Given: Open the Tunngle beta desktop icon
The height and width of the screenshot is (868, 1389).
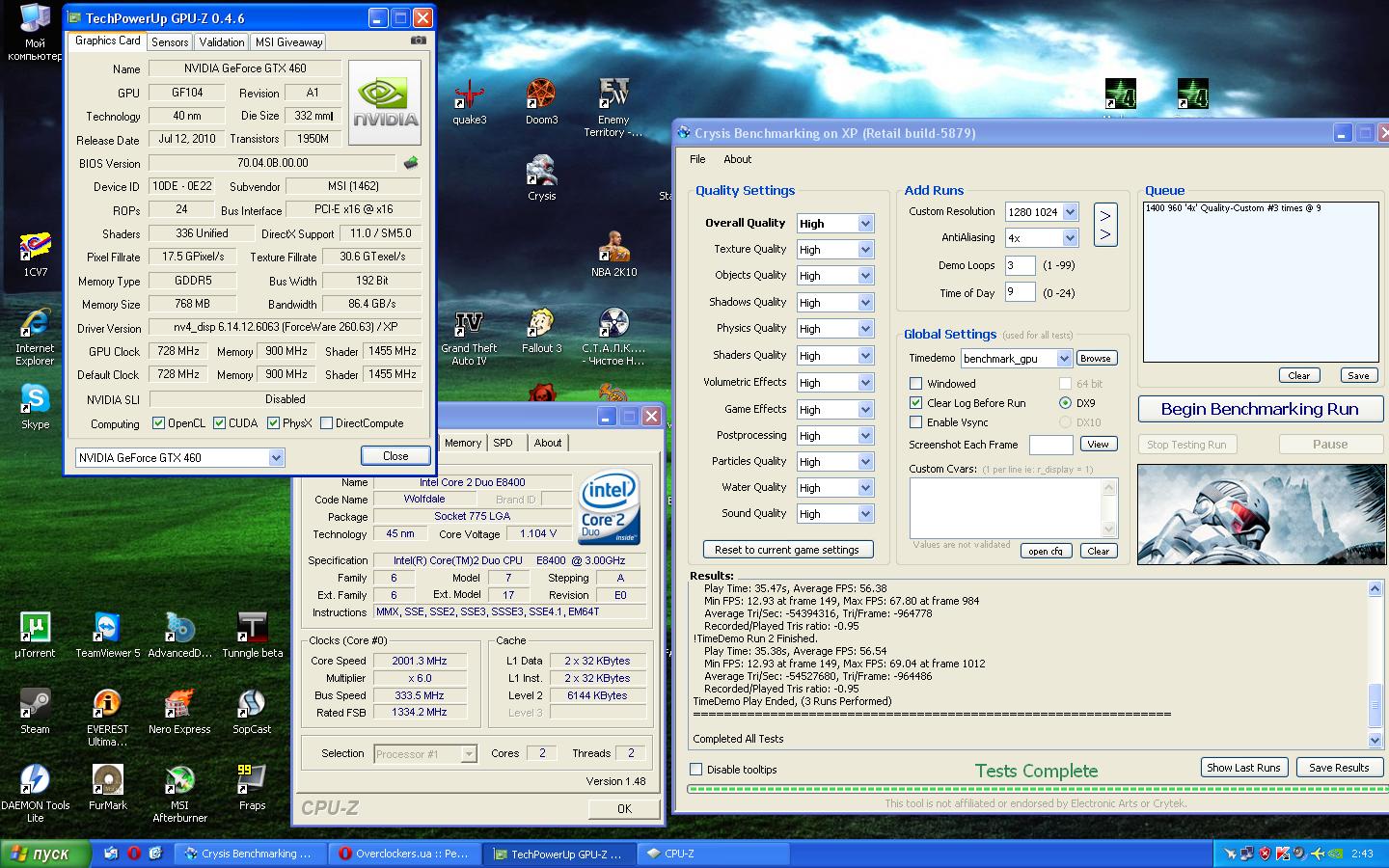Looking at the screenshot, I should 252,636.
